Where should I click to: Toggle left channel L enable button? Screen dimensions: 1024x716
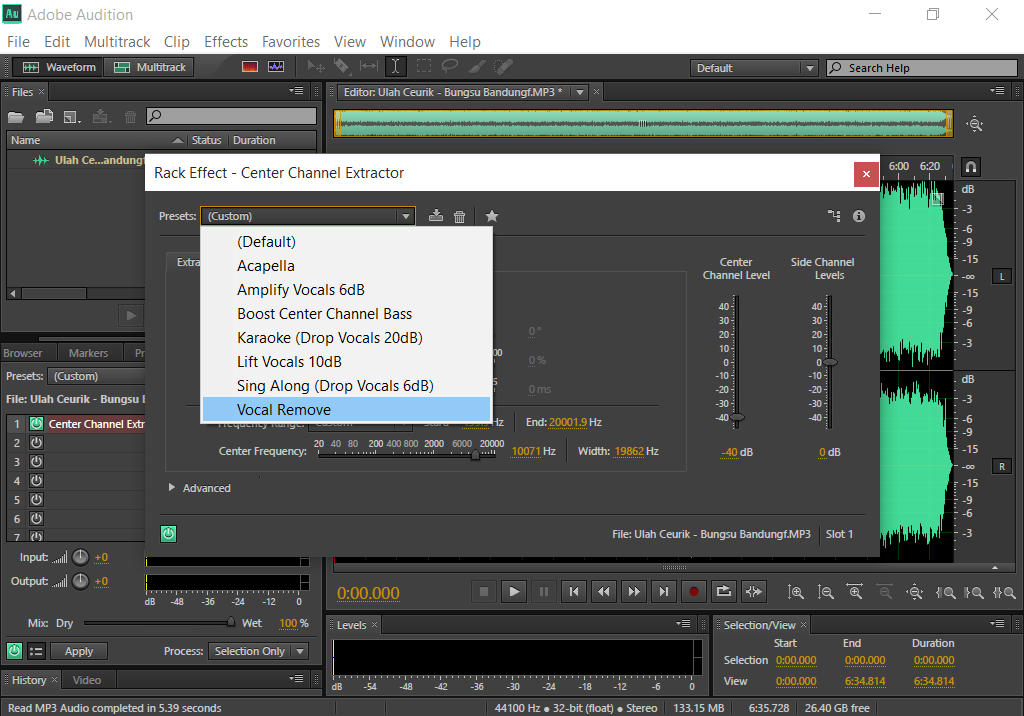click(1002, 277)
